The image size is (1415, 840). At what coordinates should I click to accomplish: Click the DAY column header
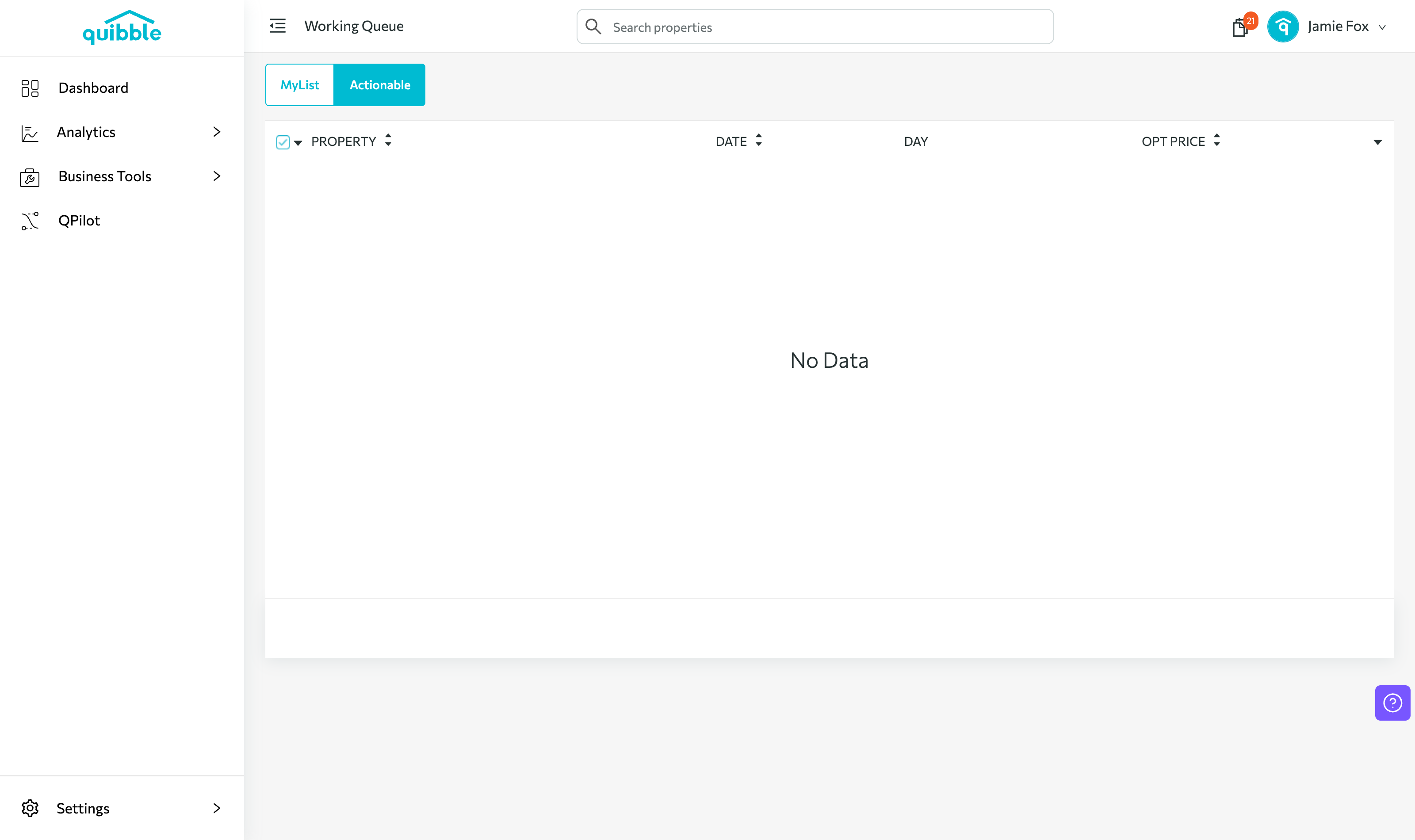coord(915,141)
